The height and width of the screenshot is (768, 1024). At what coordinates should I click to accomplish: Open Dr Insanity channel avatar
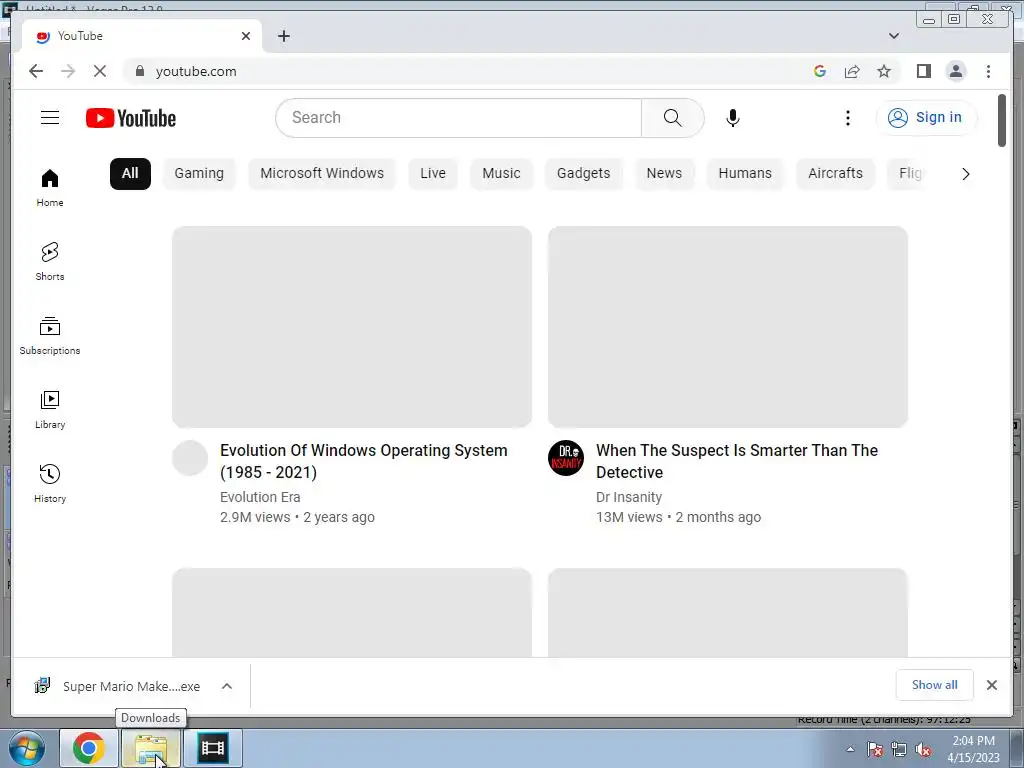pos(566,458)
